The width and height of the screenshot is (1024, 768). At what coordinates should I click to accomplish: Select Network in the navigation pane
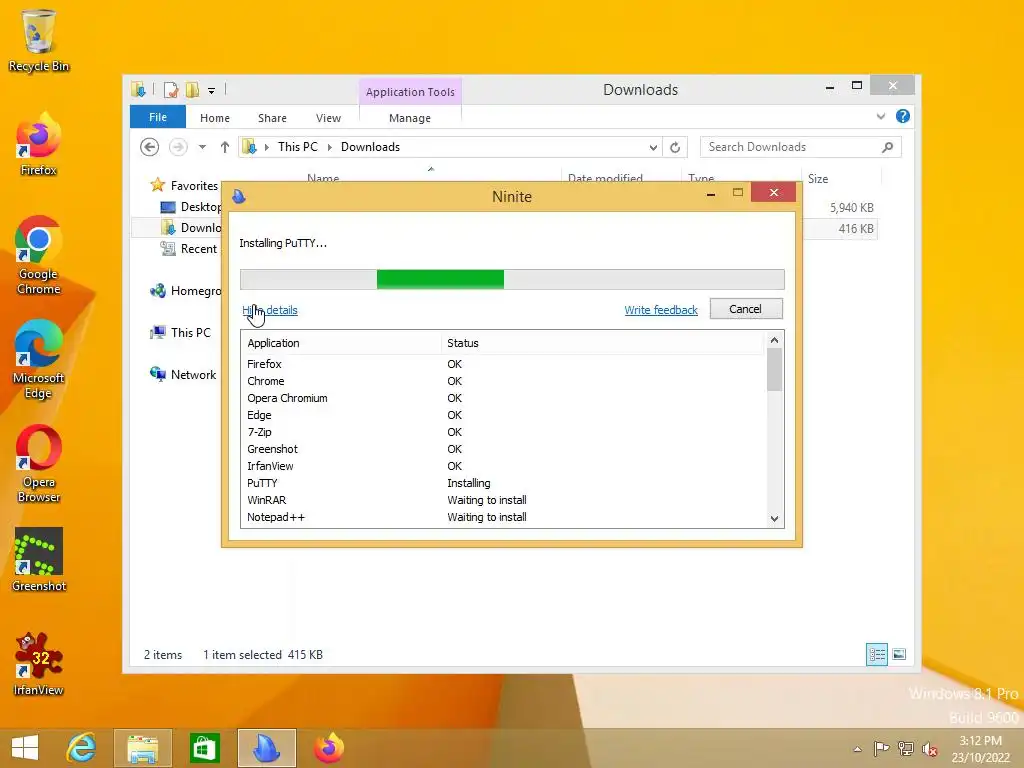pyautogui.click(x=184, y=374)
